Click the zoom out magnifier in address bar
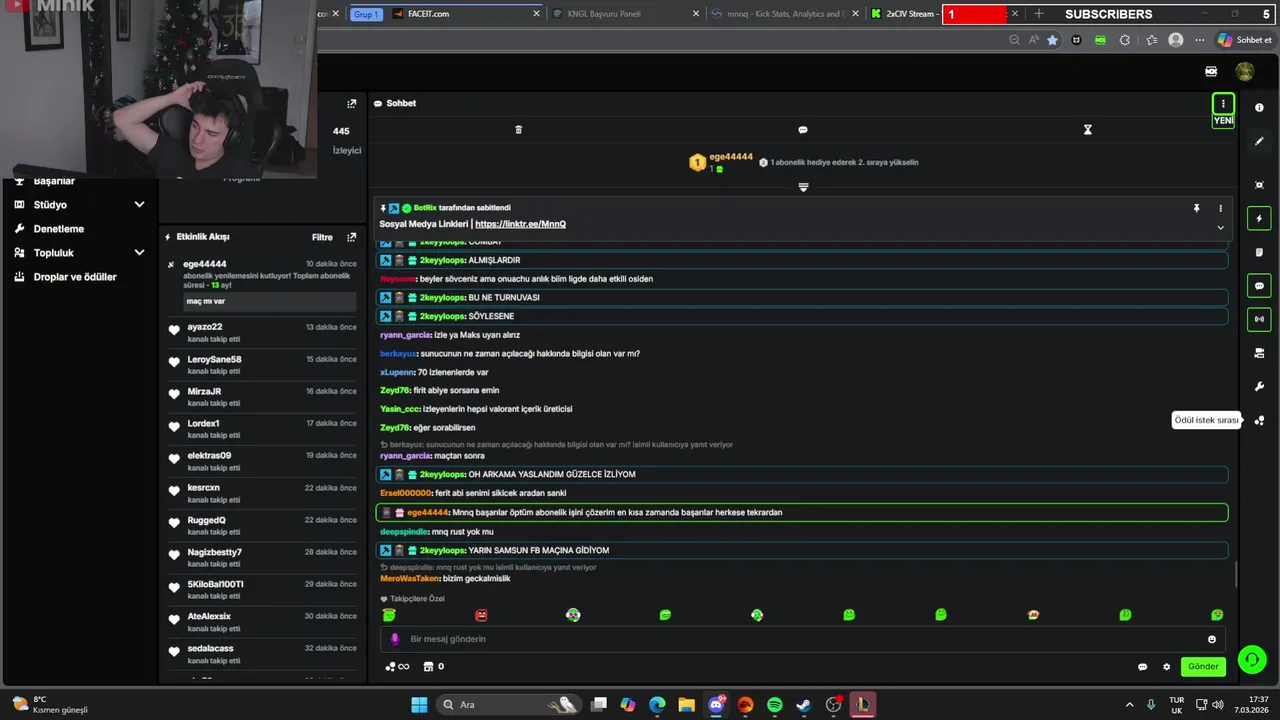This screenshot has height=720, width=1280. (x=1014, y=40)
